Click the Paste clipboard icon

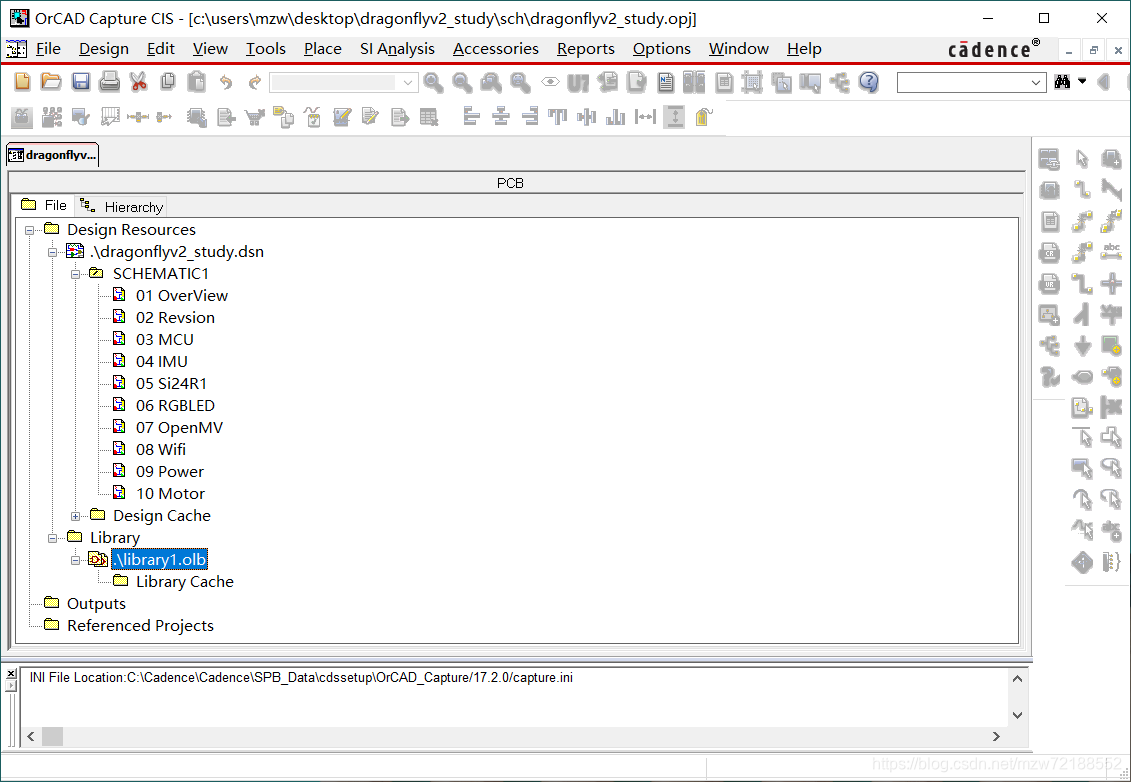click(196, 82)
